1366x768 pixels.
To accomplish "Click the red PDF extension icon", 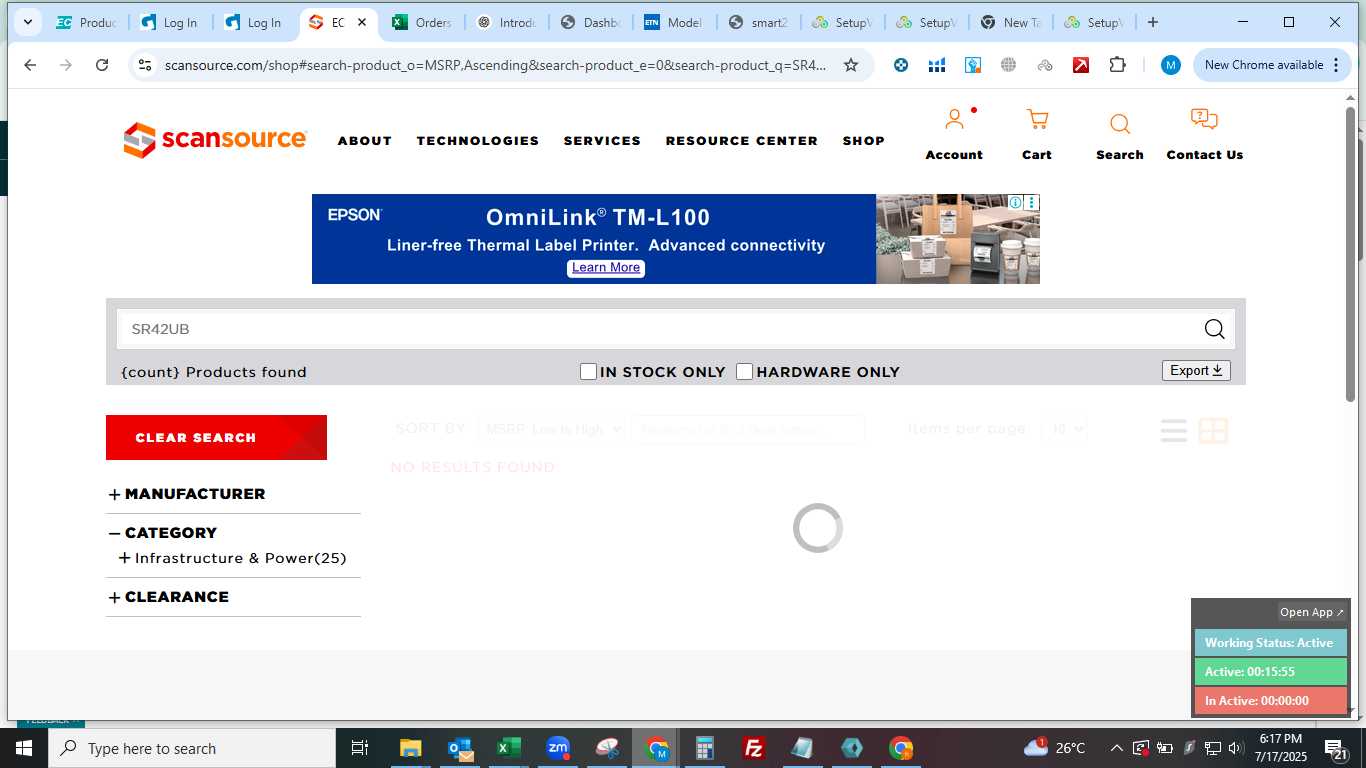I will [1081, 65].
